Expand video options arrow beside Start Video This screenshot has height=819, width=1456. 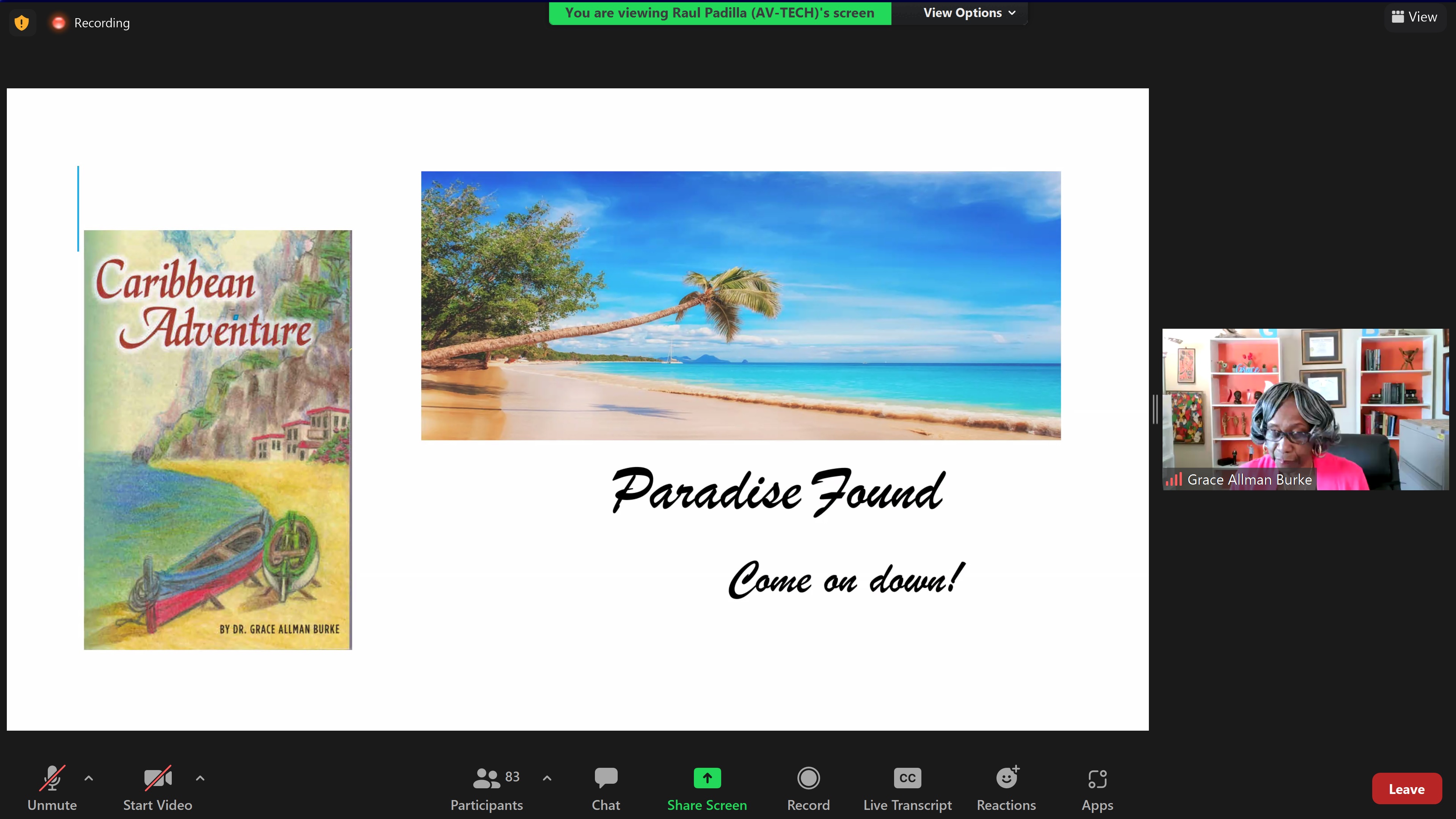(200, 778)
